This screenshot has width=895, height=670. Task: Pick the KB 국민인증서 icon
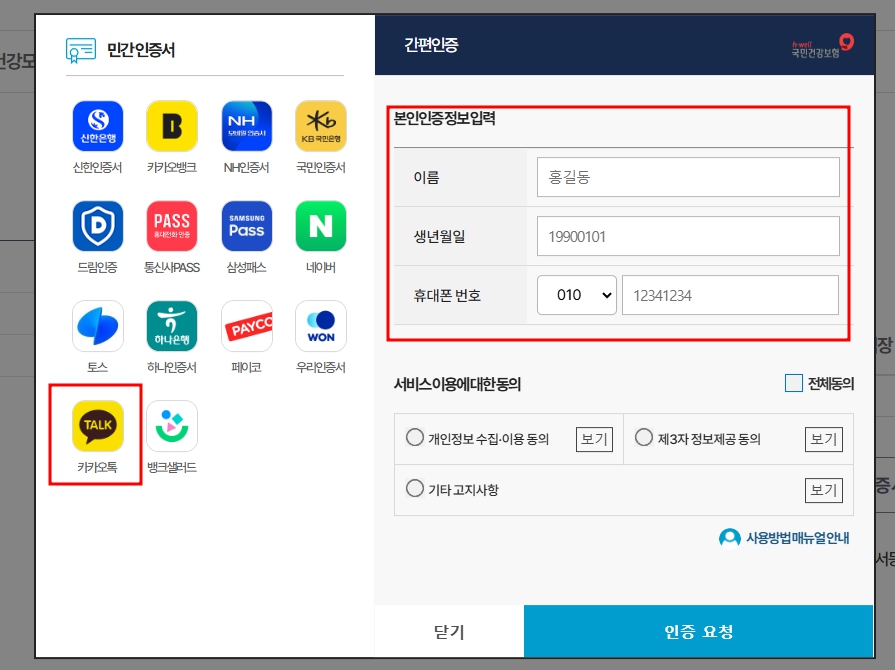pyautogui.click(x=321, y=126)
